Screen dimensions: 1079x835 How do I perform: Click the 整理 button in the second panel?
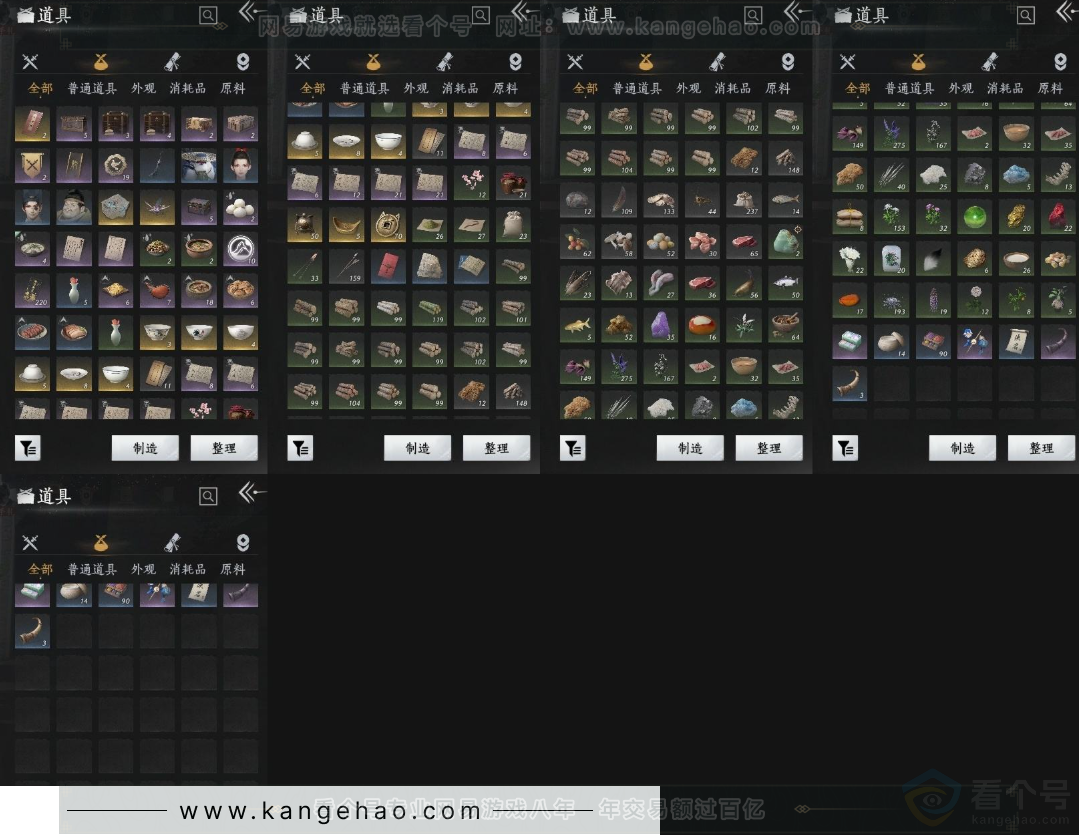click(497, 448)
